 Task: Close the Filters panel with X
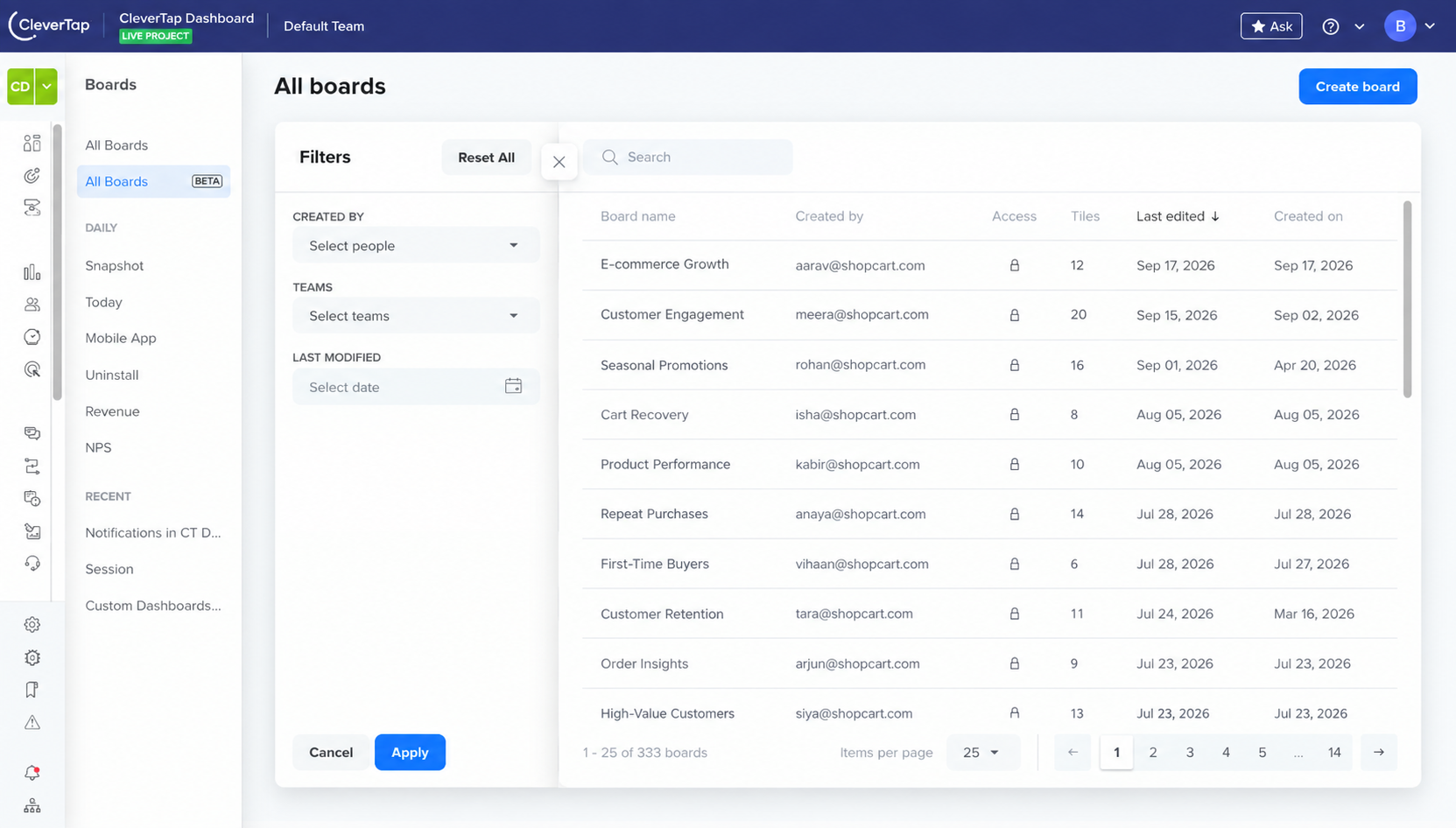coord(559,162)
